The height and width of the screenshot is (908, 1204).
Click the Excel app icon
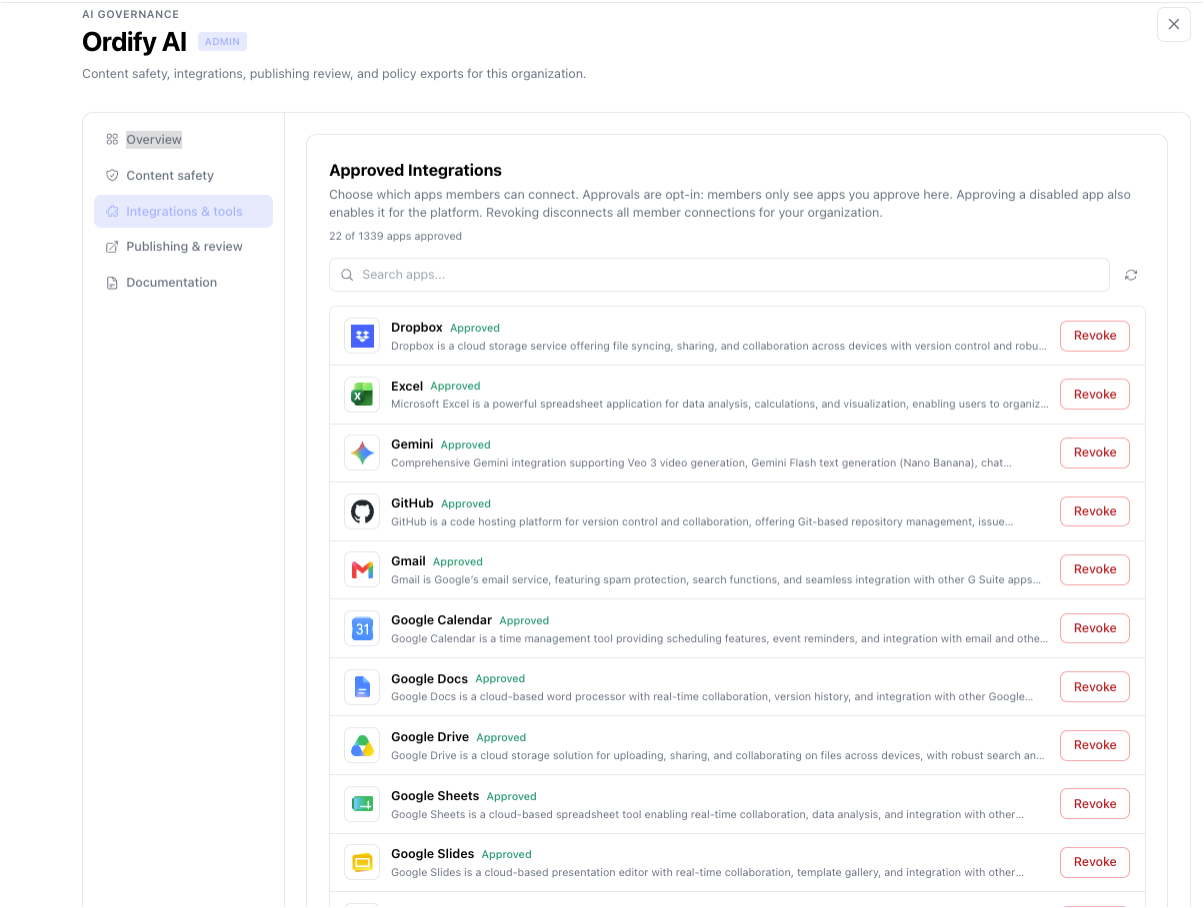coord(362,394)
